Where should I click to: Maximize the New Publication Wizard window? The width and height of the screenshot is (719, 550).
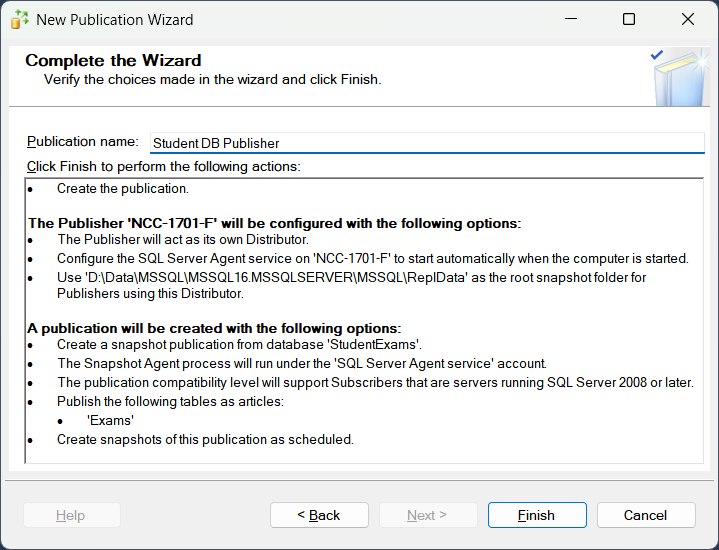click(x=629, y=19)
